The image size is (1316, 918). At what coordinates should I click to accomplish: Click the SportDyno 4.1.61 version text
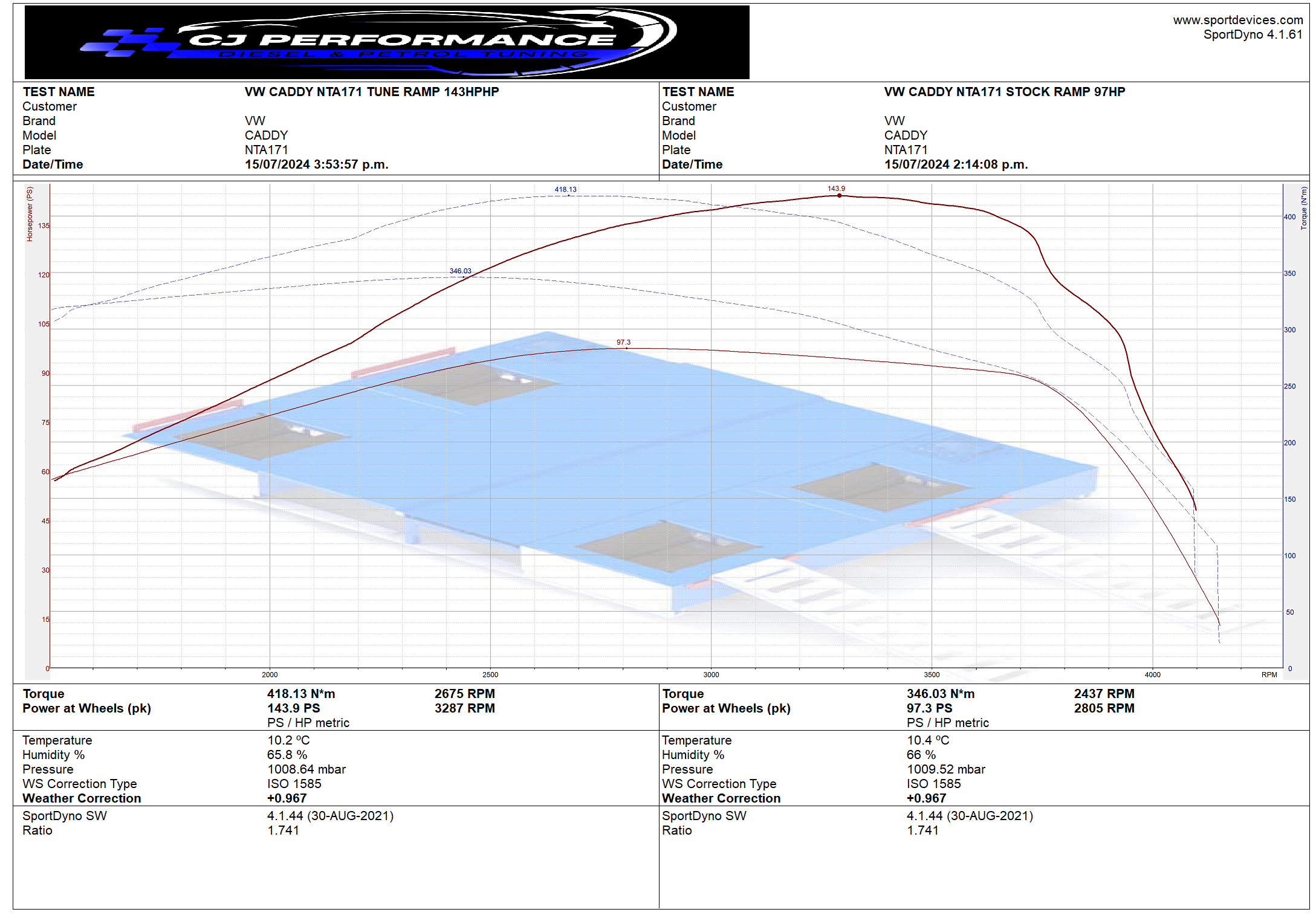(1253, 34)
